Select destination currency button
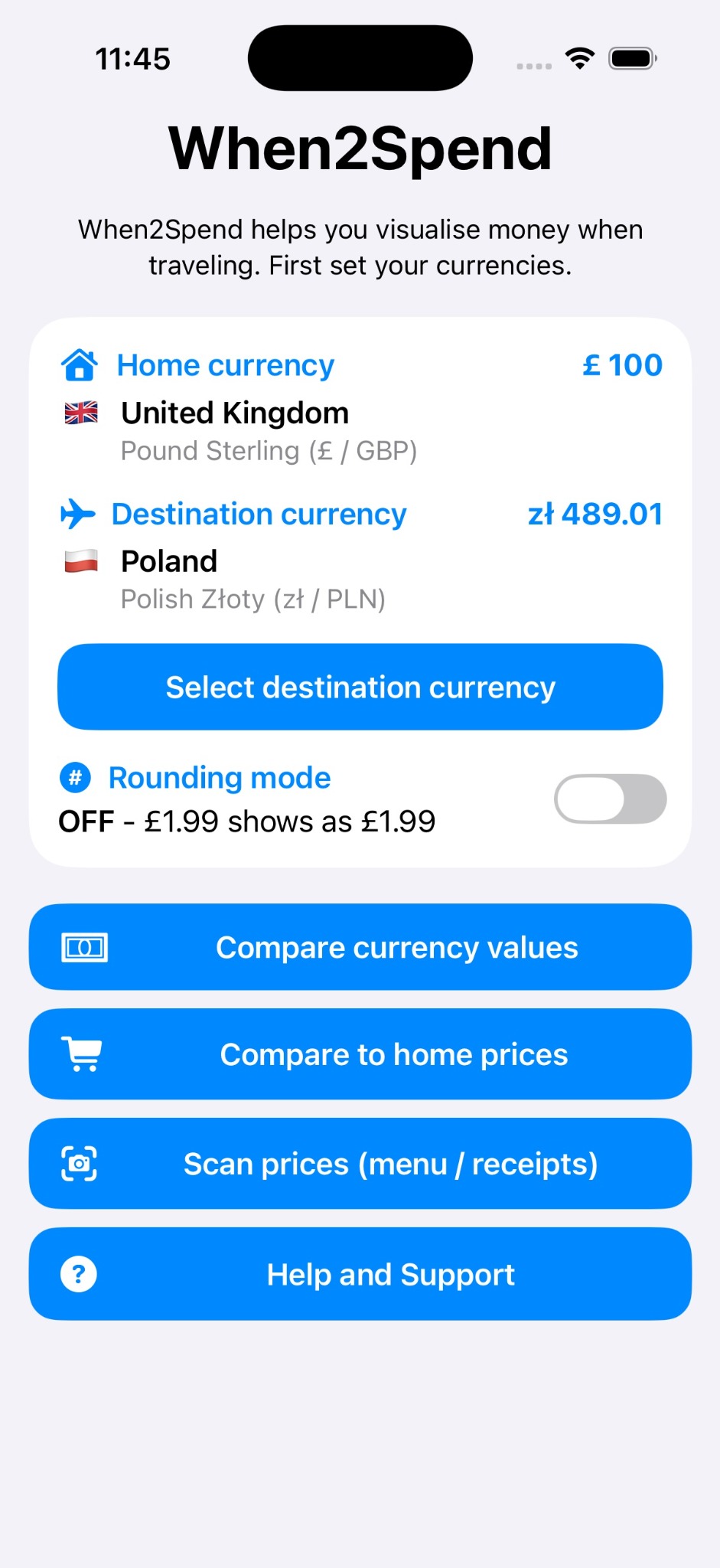This screenshot has height=1568, width=720. [360, 687]
